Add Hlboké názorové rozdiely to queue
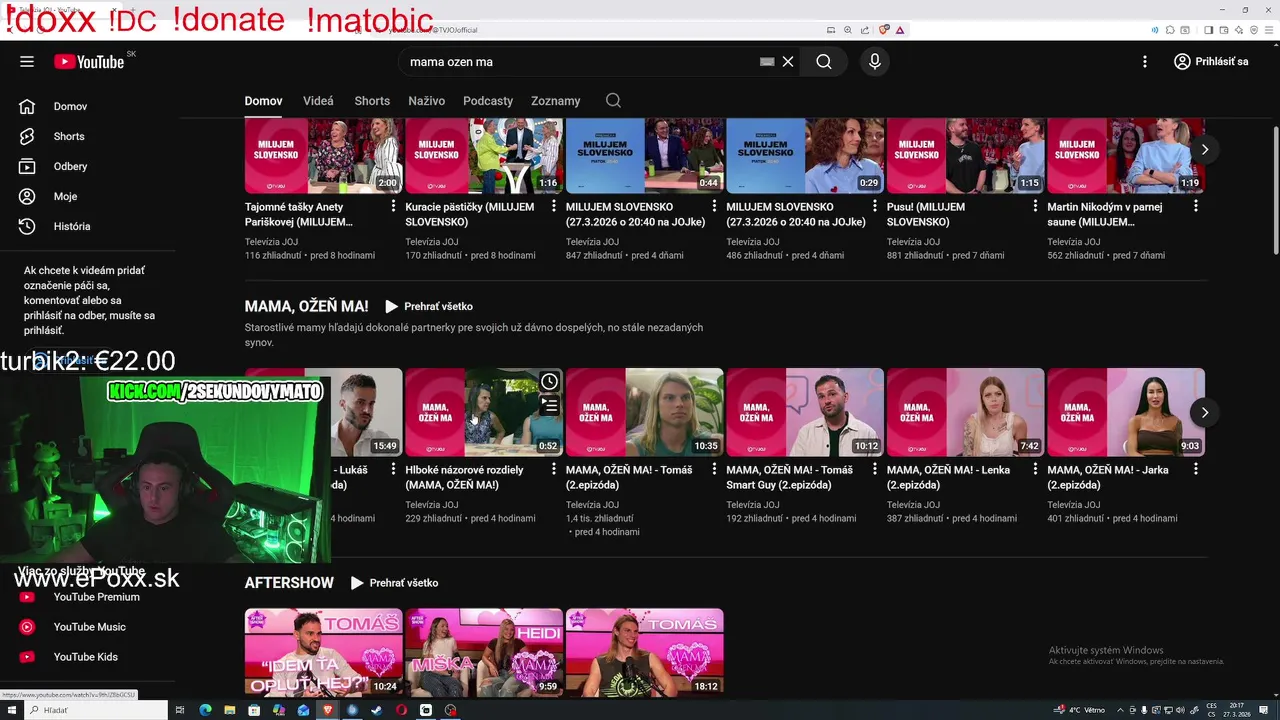 coord(550,406)
